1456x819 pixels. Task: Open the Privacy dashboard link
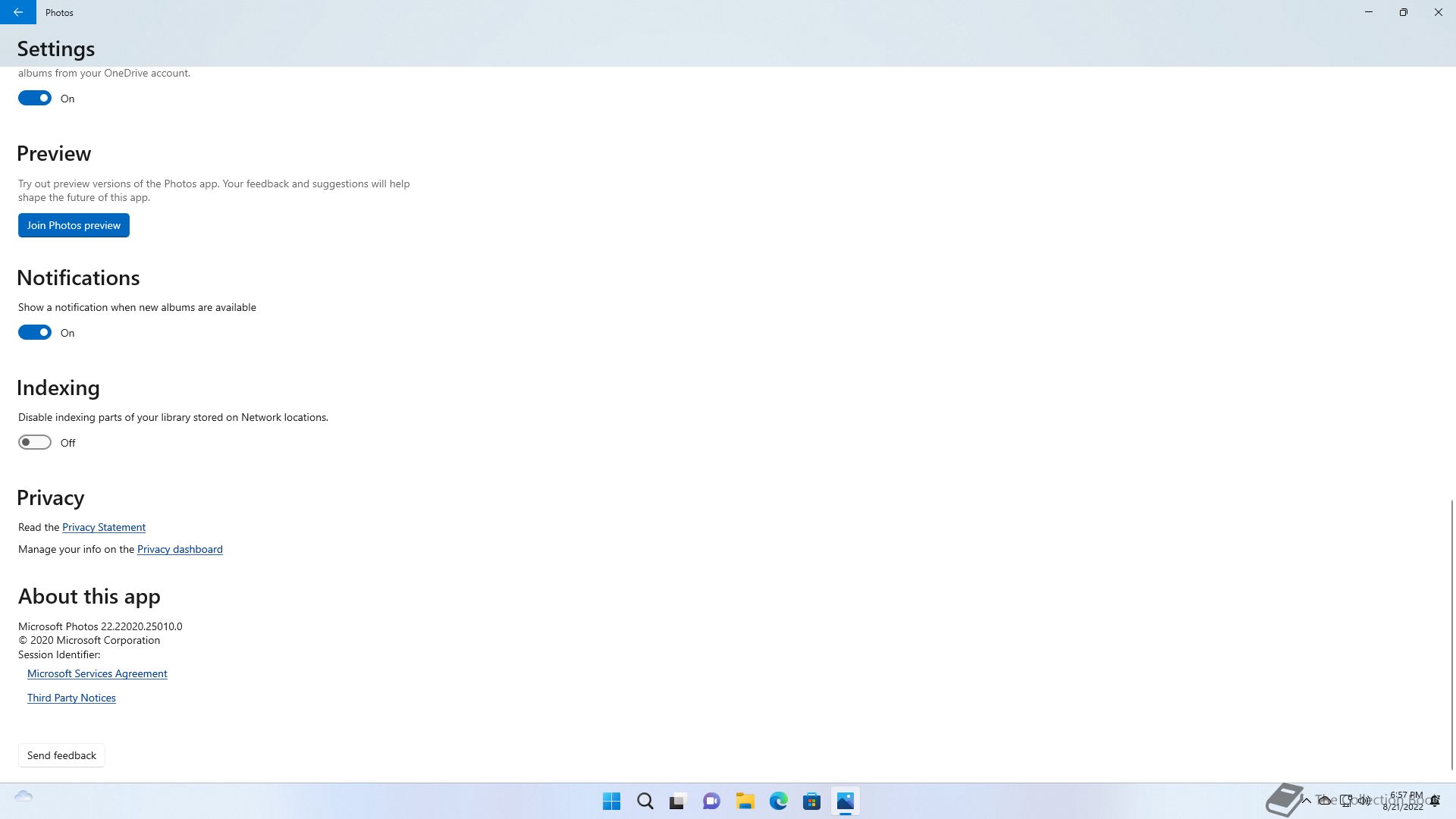pos(180,549)
